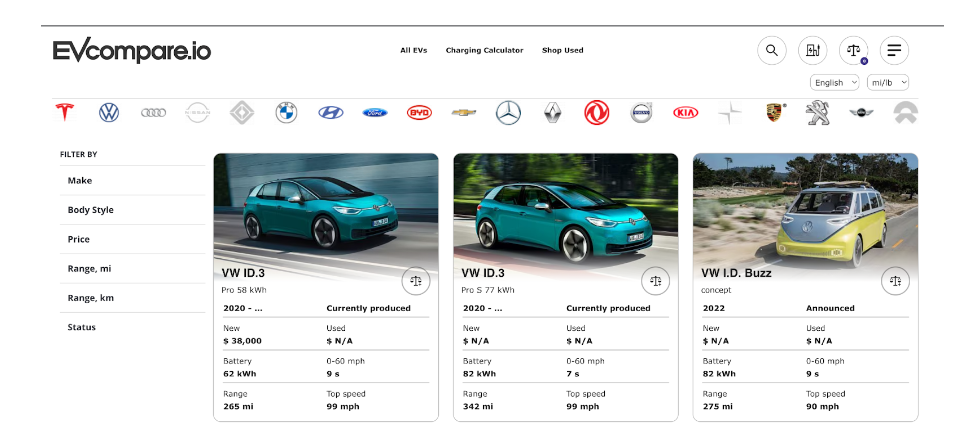Screen dimensions: 978x445
Task: Select the Kia brand logo
Action: [685, 113]
